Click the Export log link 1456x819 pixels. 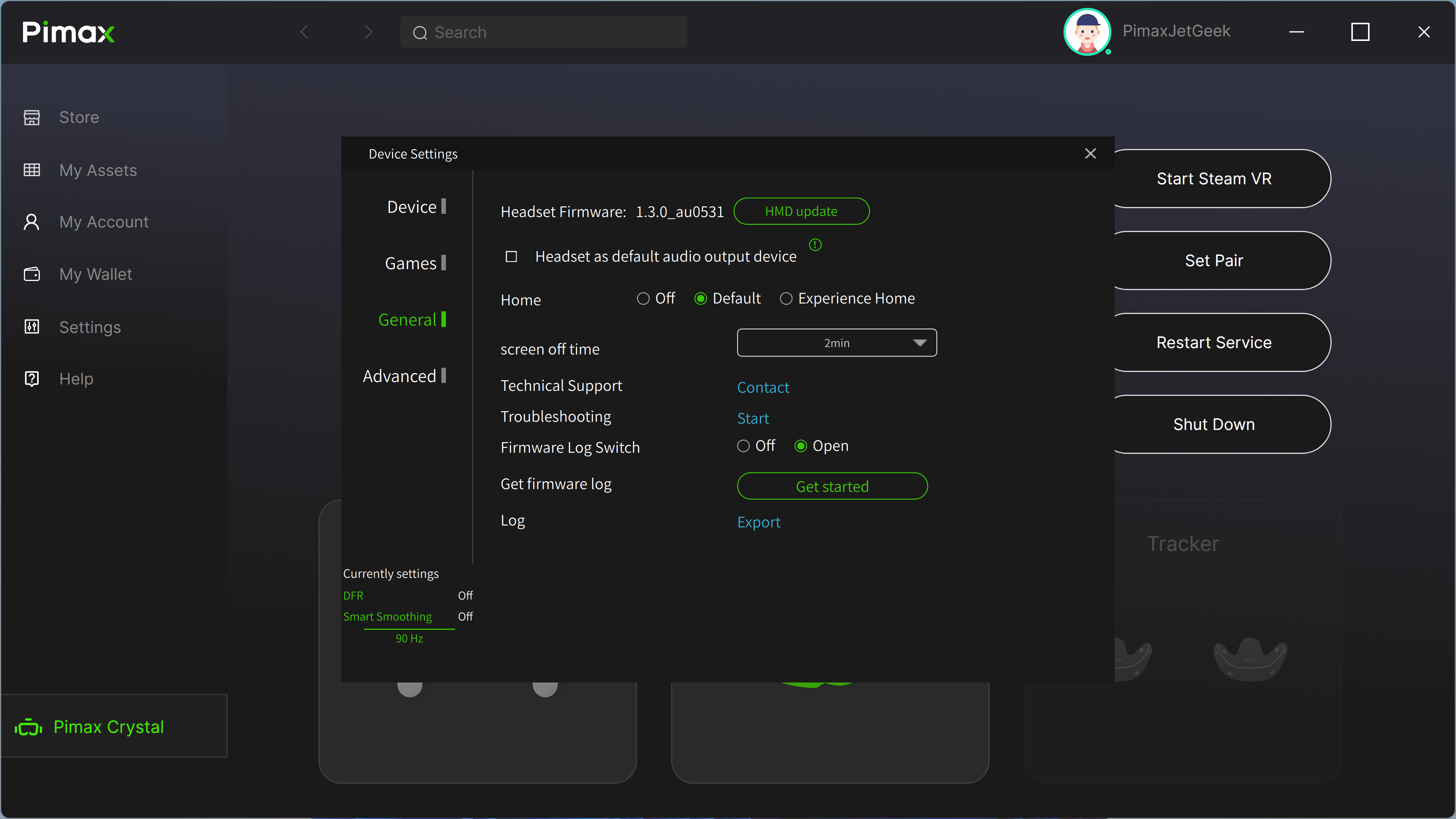(x=758, y=522)
